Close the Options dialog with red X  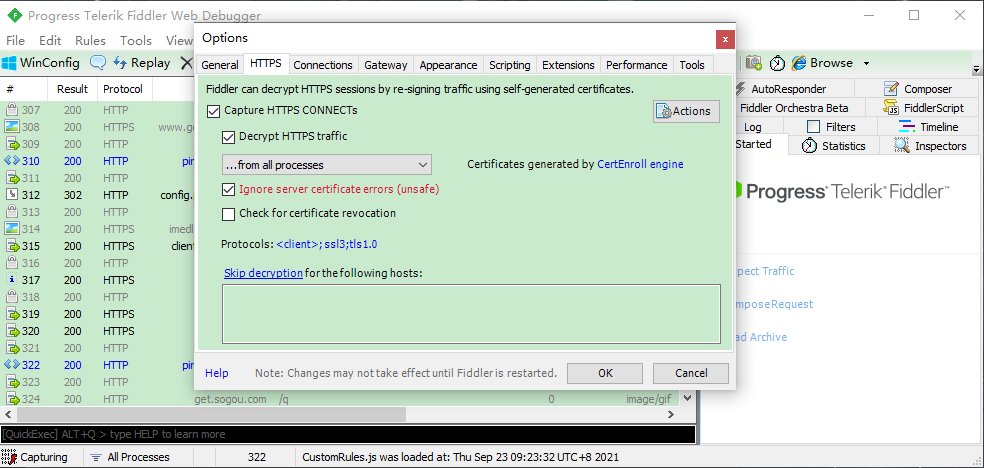(x=725, y=39)
